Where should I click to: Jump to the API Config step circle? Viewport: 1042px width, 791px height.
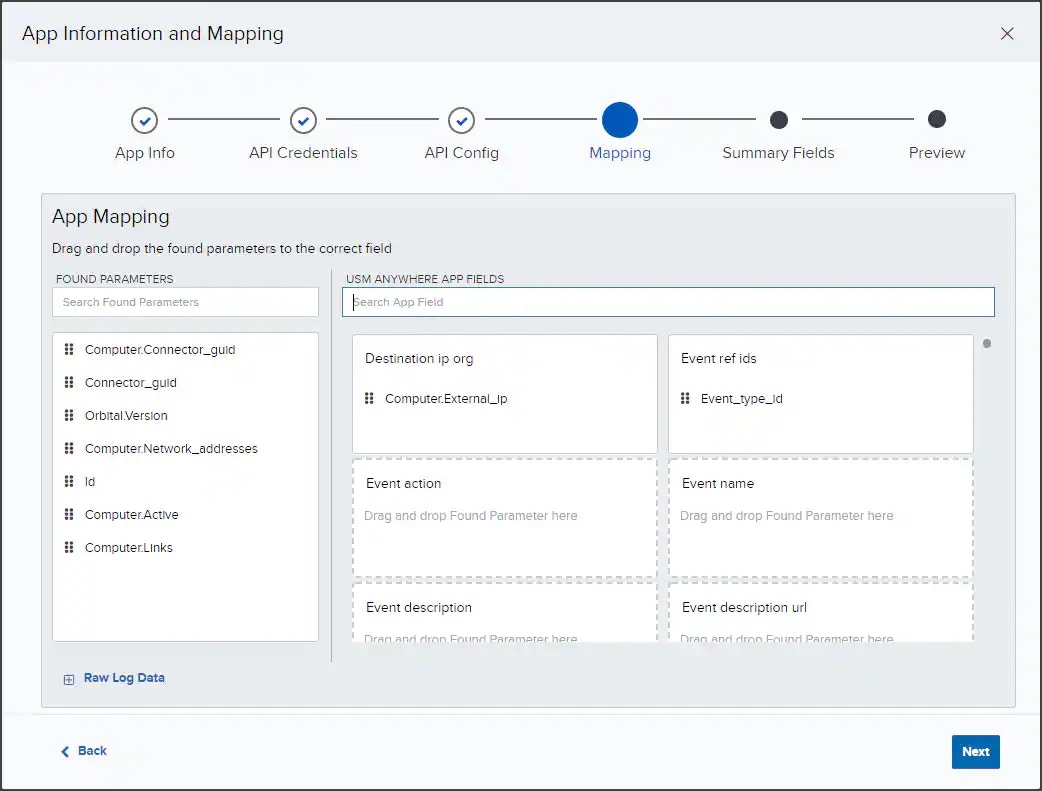coord(461,121)
